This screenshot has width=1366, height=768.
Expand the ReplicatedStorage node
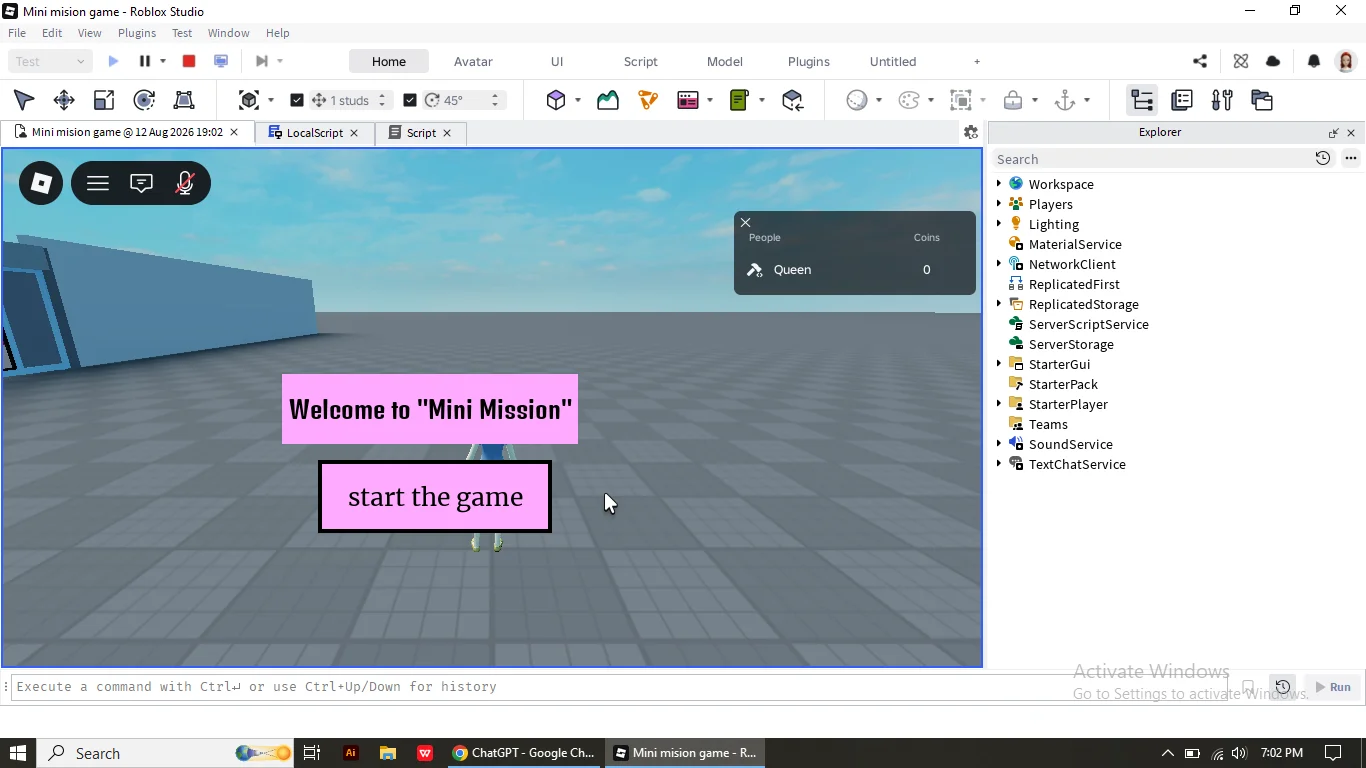click(x=998, y=304)
